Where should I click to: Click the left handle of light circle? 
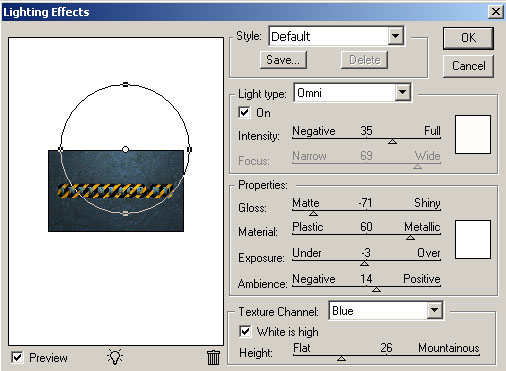tap(61, 149)
